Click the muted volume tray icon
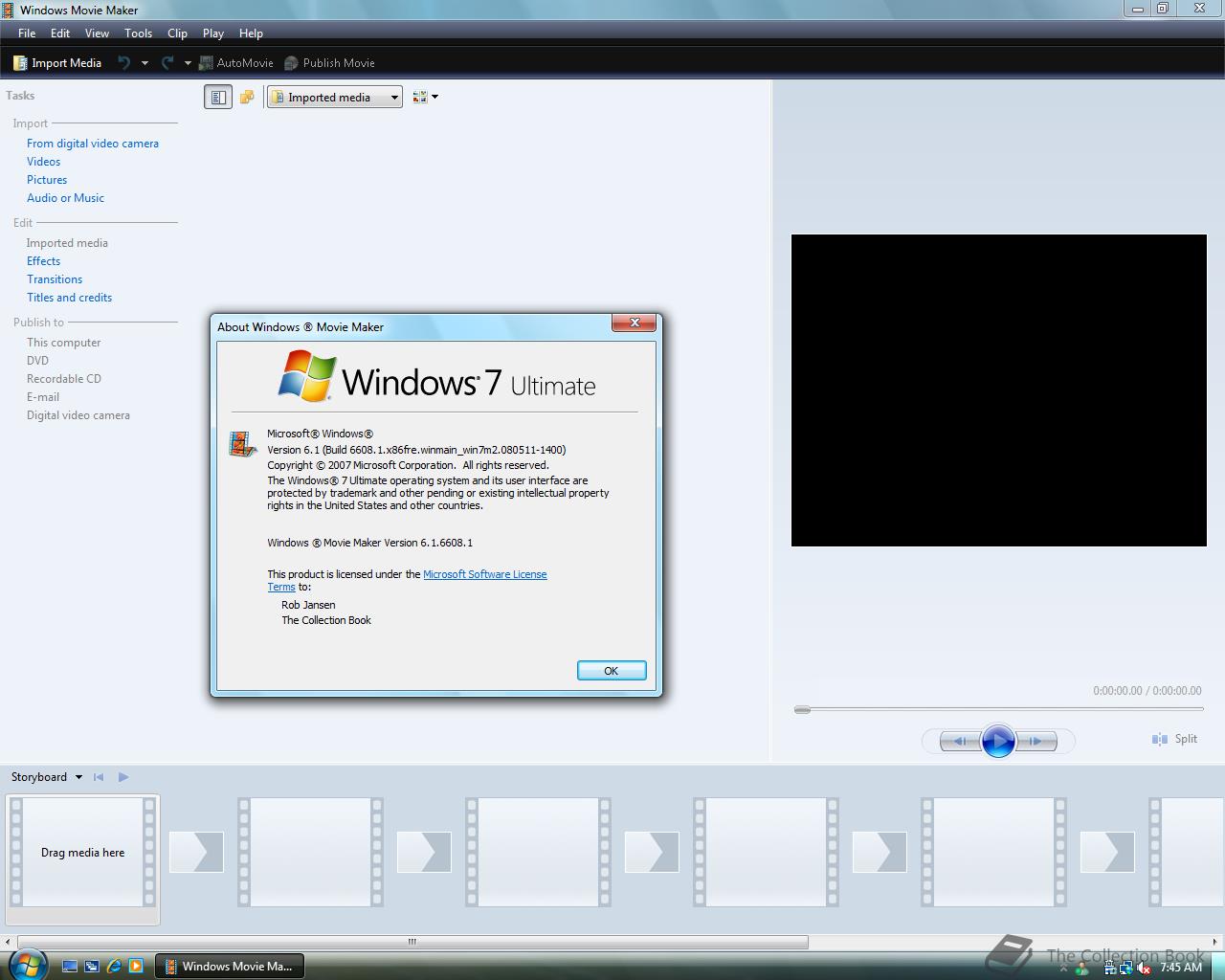 point(1144,968)
